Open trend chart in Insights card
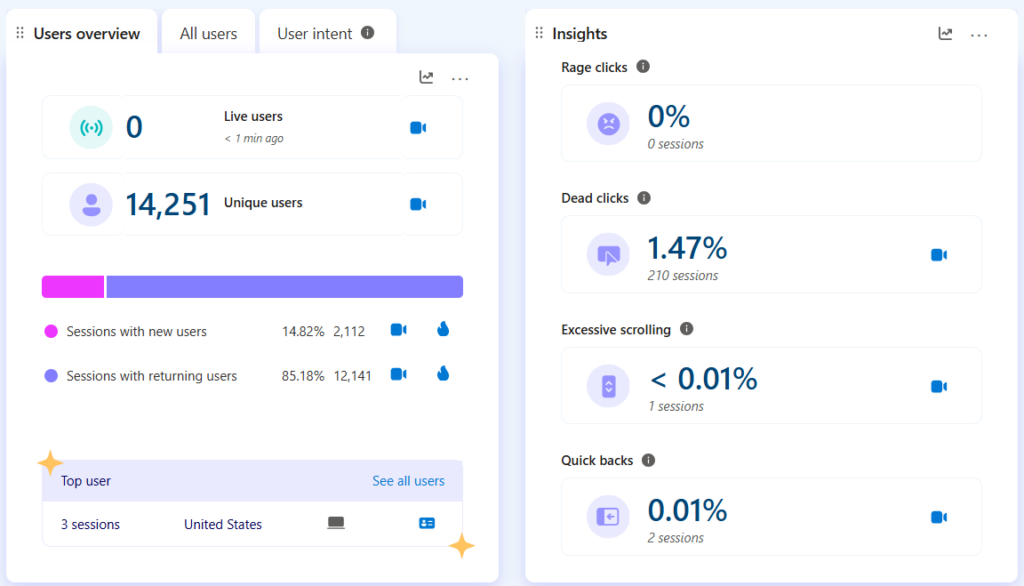 [945, 34]
